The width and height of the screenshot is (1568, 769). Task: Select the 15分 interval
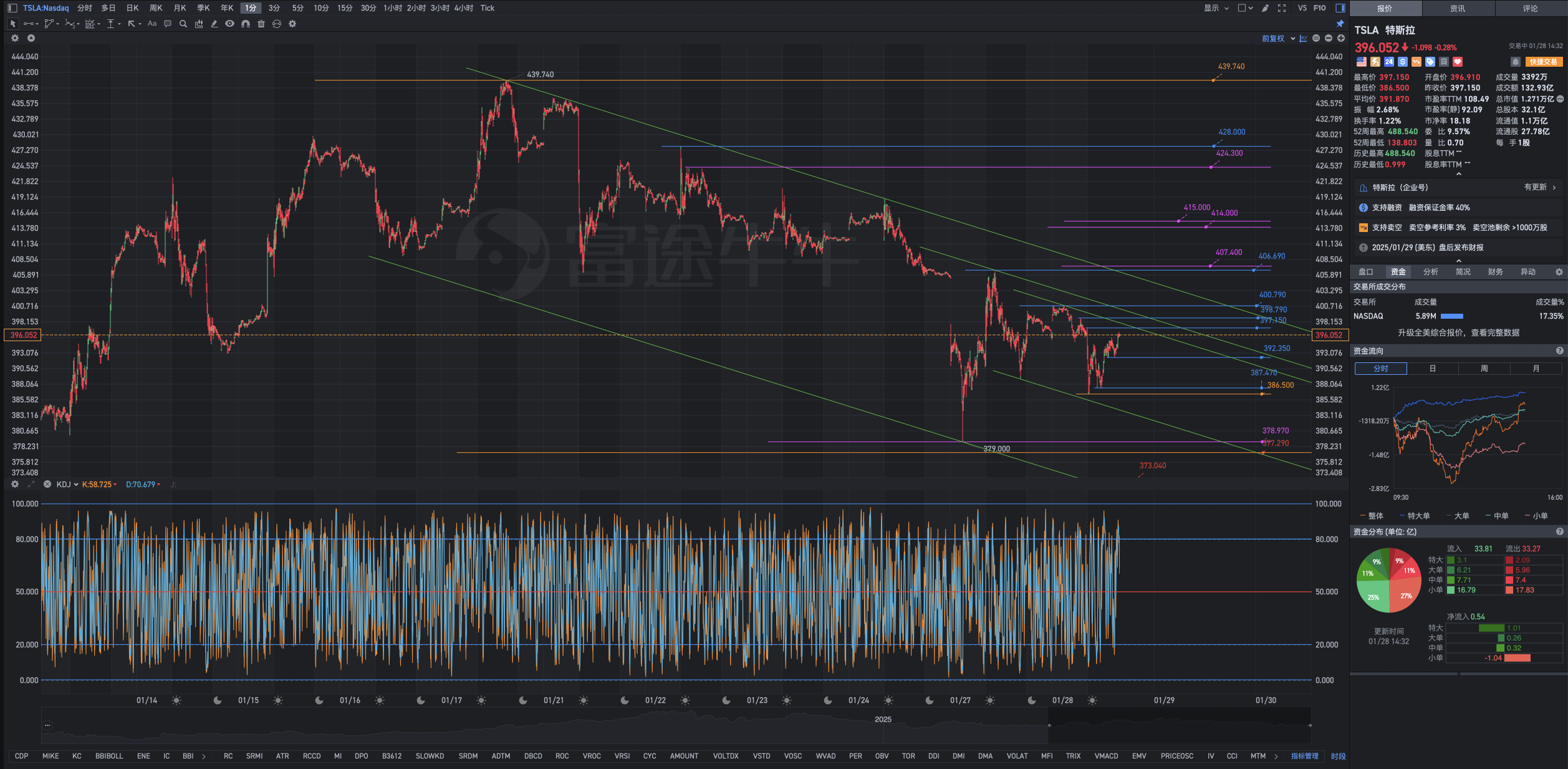[345, 8]
